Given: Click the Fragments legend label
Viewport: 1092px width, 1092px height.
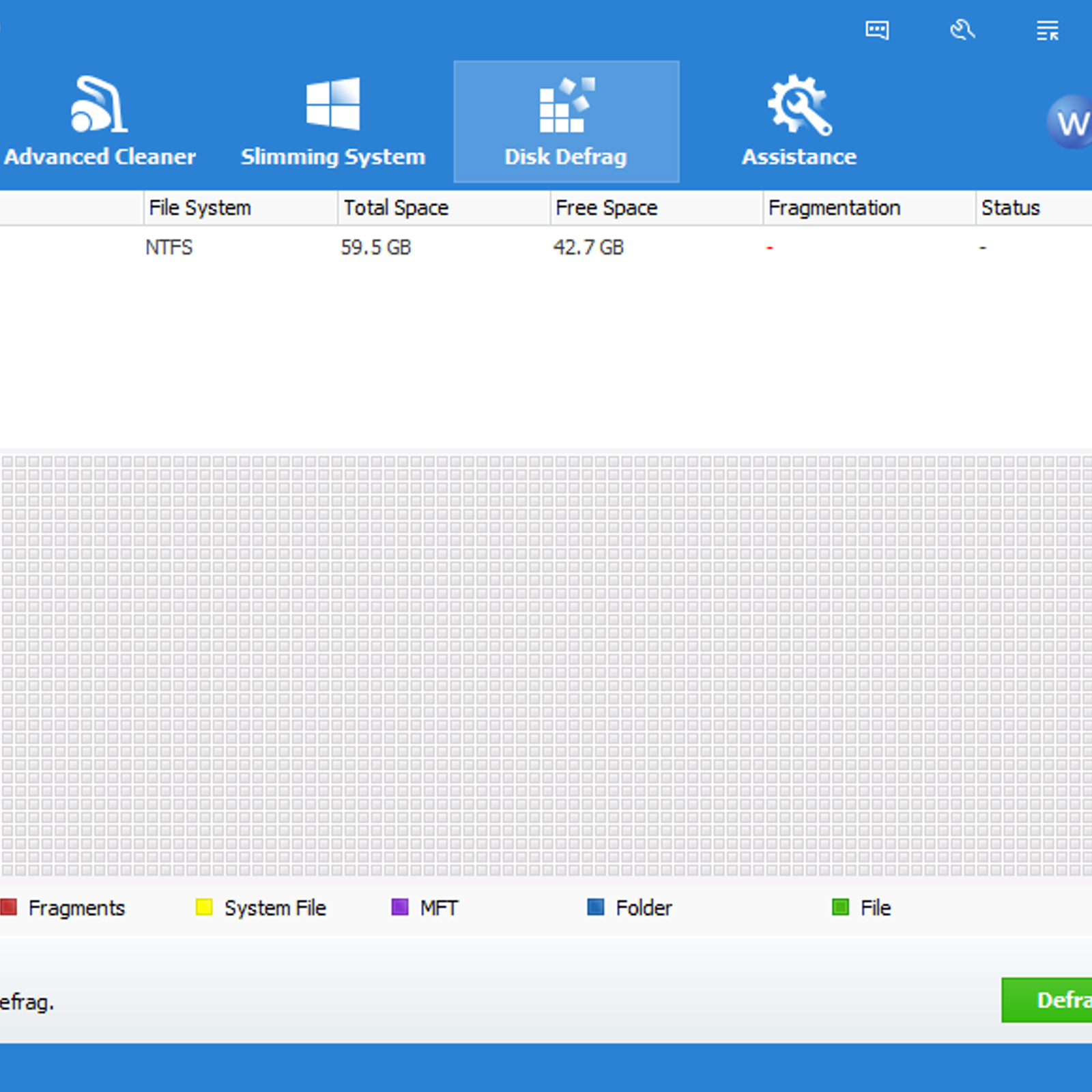Looking at the screenshot, I should (x=76, y=908).
